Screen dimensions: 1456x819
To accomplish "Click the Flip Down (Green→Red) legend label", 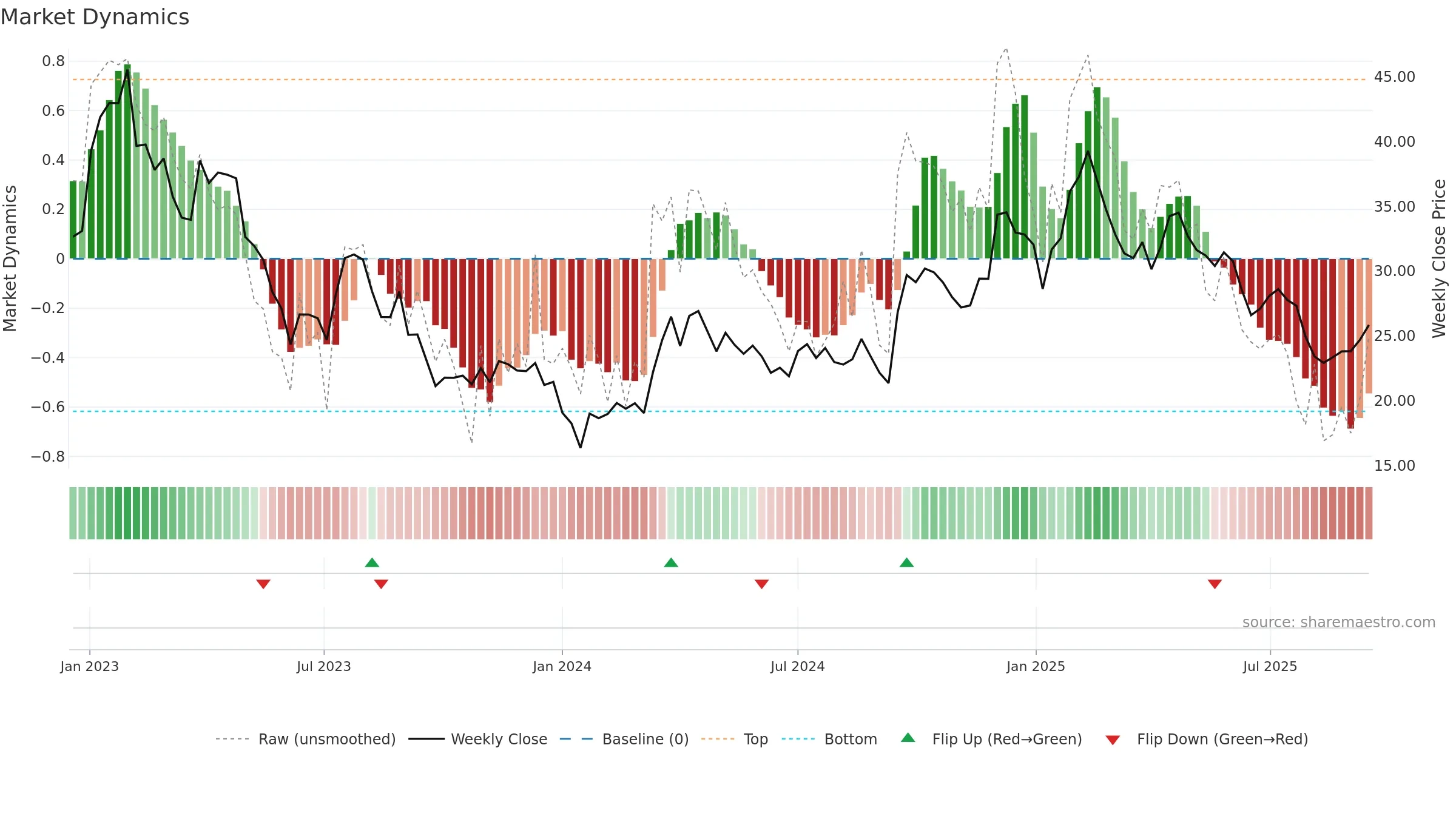I will click(x=1222, y=739).
